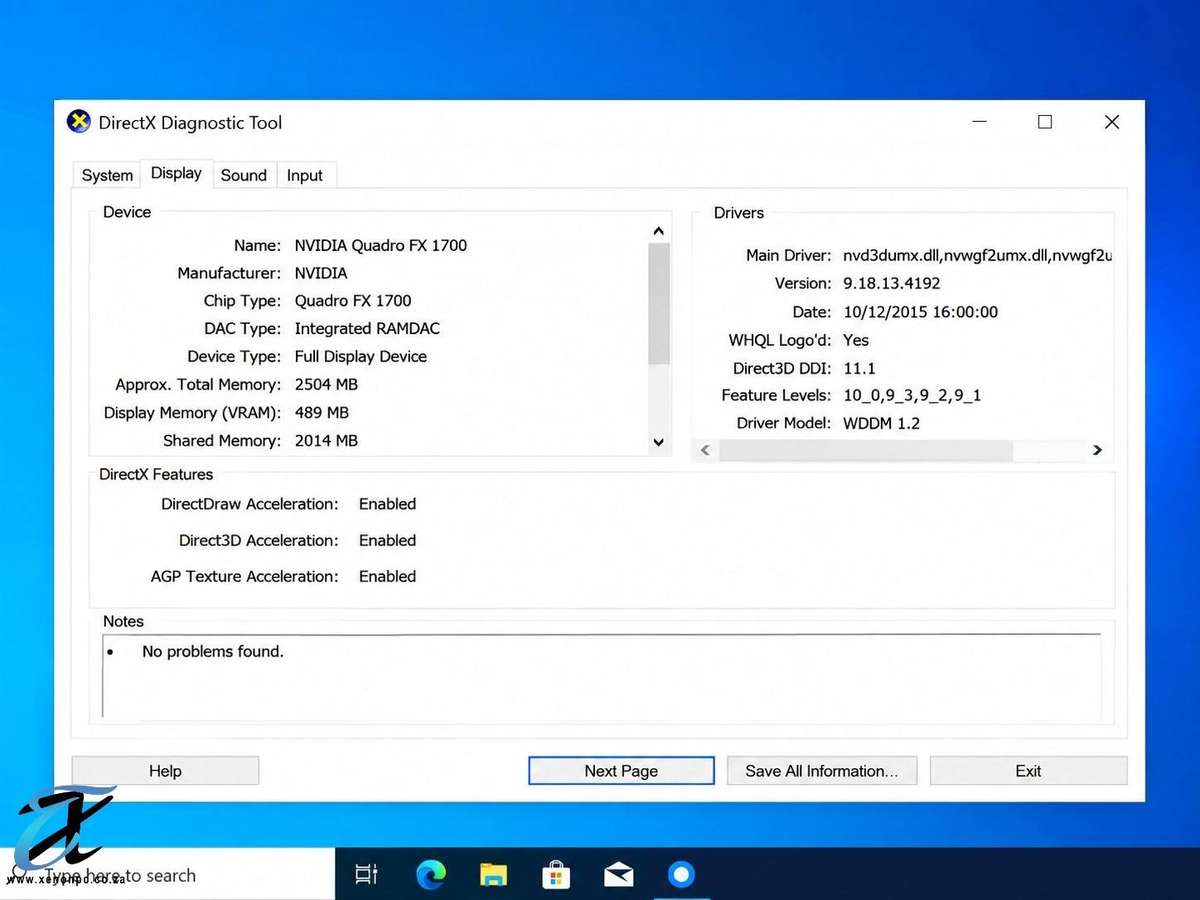This screenshot has width=1200, height=900.
Task: Maximize the DirectX Diagnostic Tool window
Action: point(1045,122)
